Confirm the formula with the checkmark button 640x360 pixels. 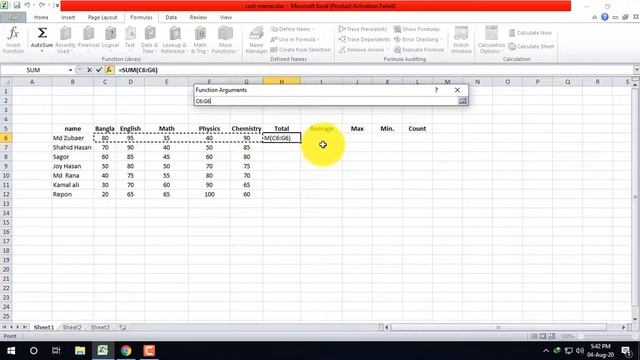pos(99,70)
